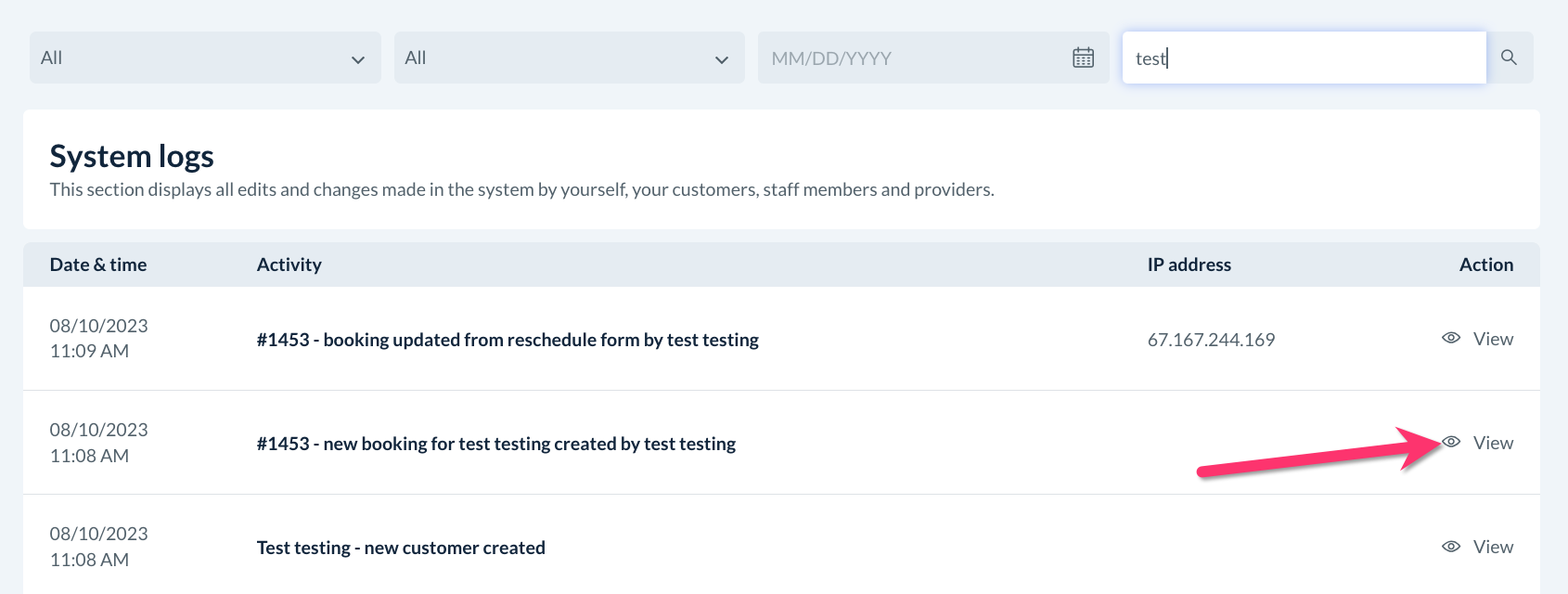This screenshot has width=1568, height=594.
Task: Click the Date & time column header
Action: [98, 265]
